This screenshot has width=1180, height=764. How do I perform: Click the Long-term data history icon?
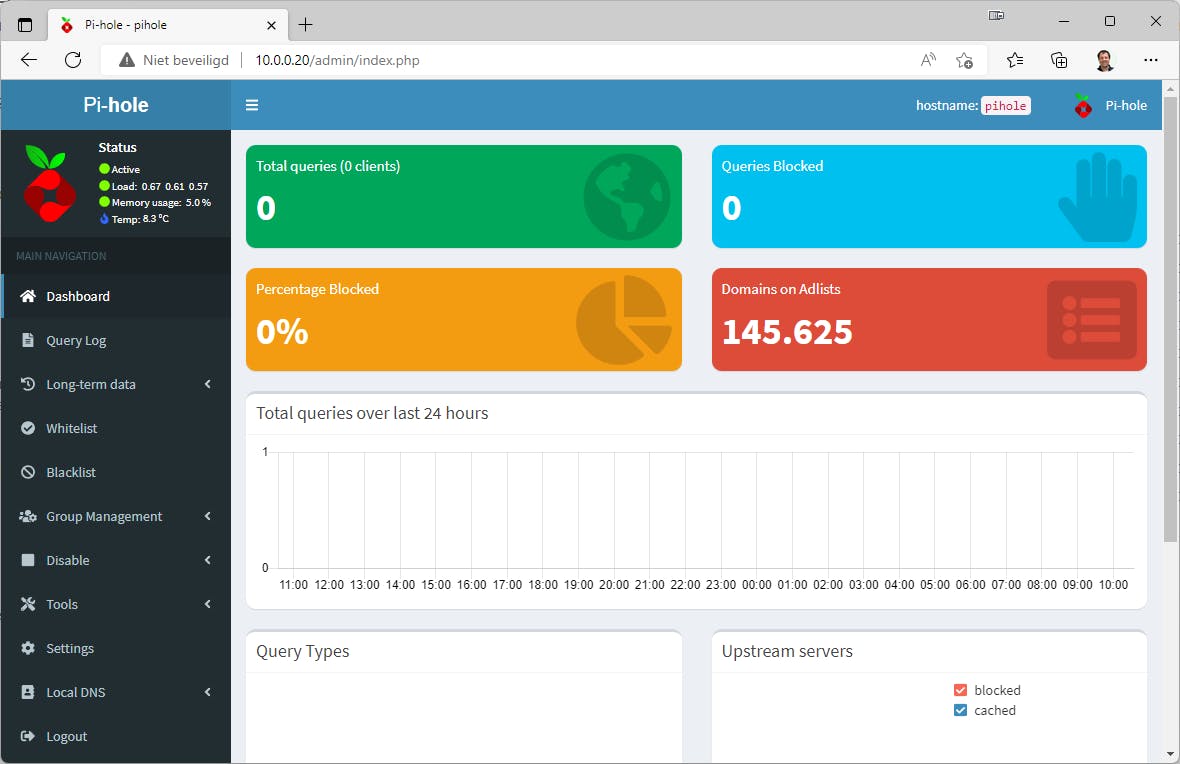(28, 384)
